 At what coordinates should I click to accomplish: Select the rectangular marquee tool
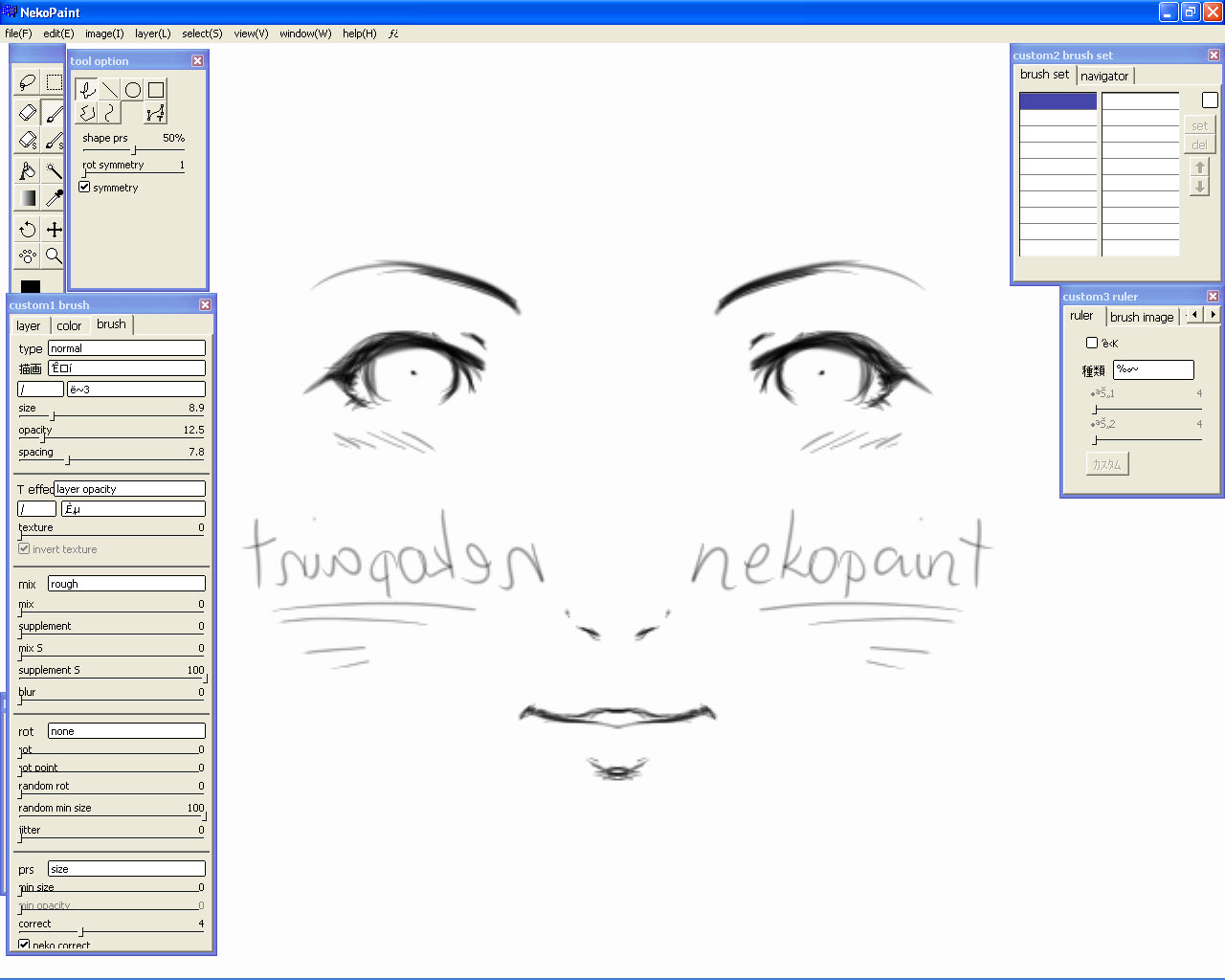(54, 82)
